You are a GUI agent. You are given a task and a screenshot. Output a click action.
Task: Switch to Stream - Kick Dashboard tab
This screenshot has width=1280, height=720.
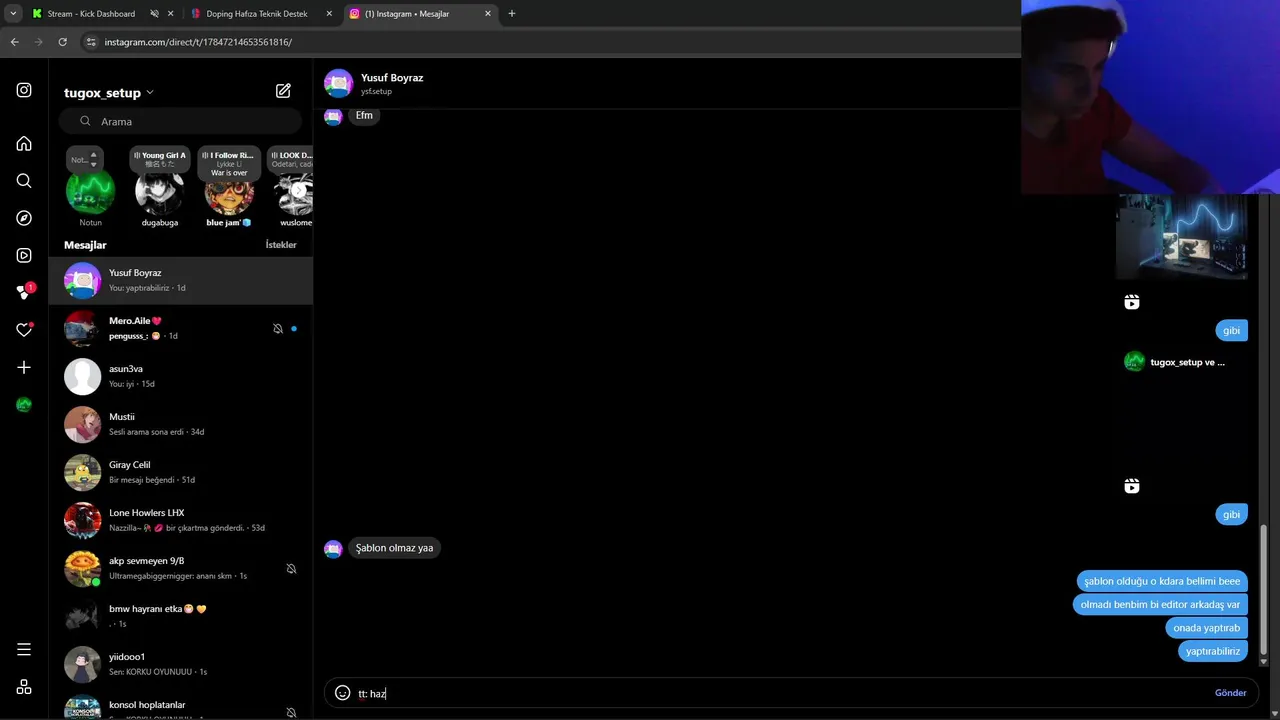(91, 14)
